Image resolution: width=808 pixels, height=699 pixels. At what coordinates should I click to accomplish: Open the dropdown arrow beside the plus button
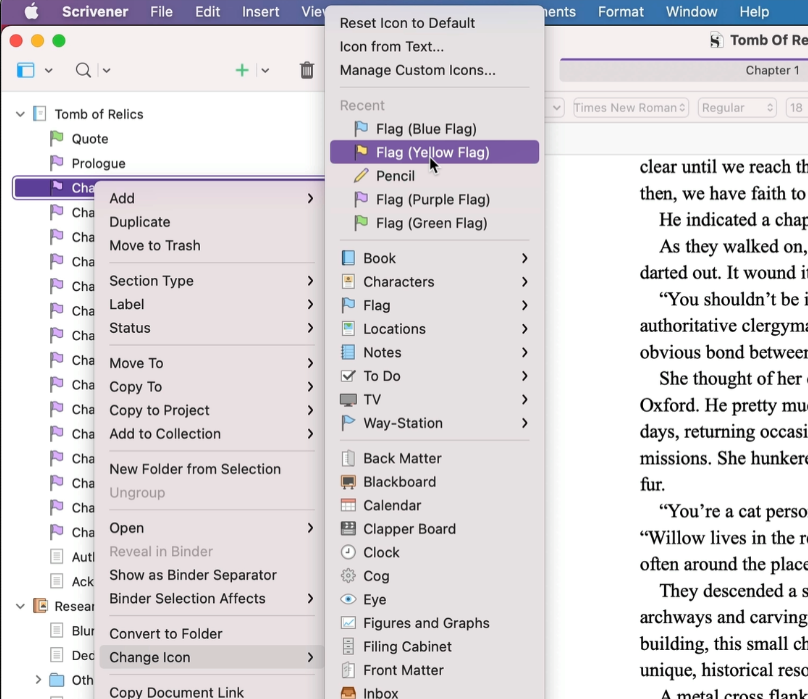click(x=265, y=70)
